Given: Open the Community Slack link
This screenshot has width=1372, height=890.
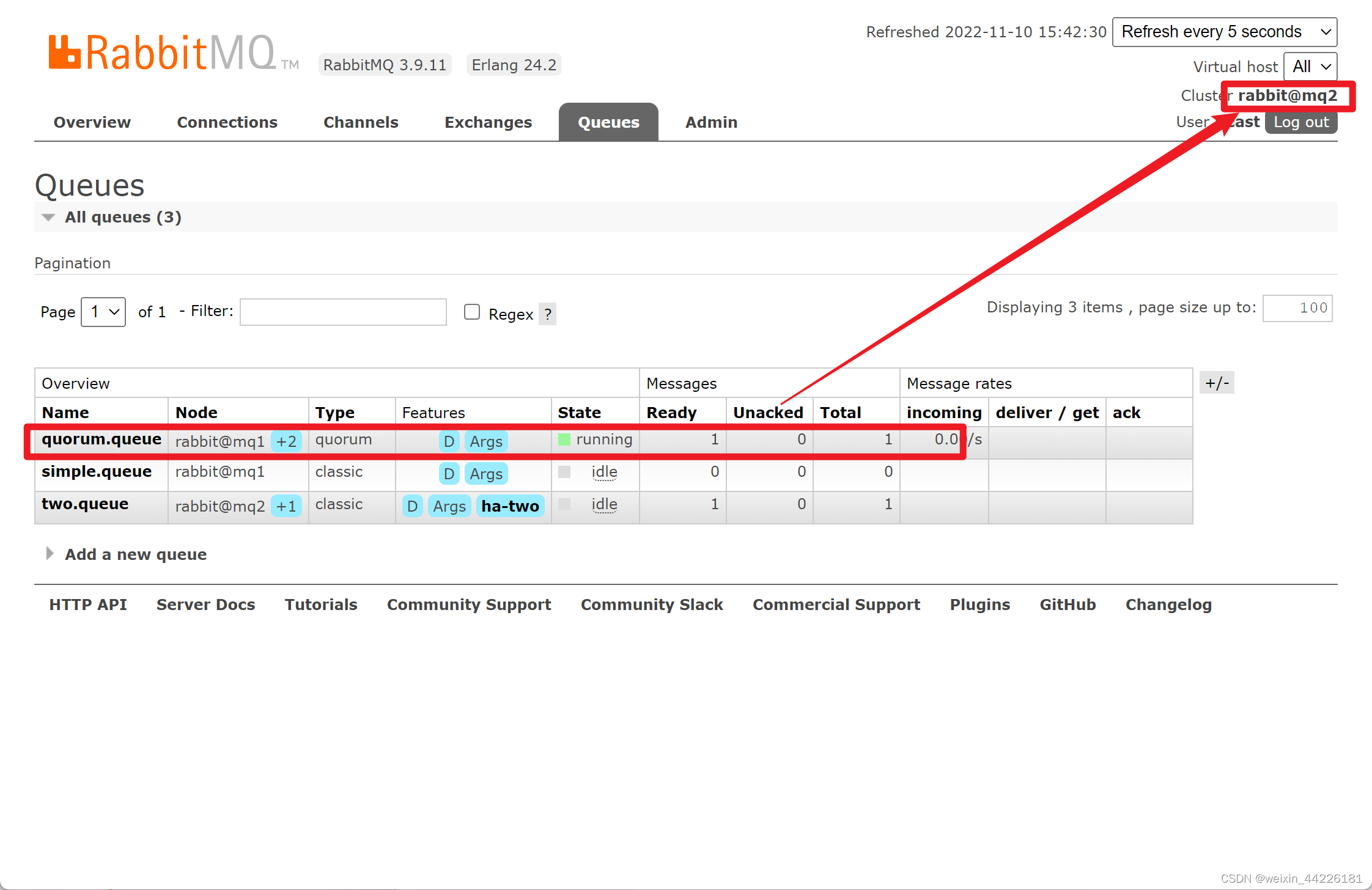Looking at the screenshot, I should (x=652, y=605).
